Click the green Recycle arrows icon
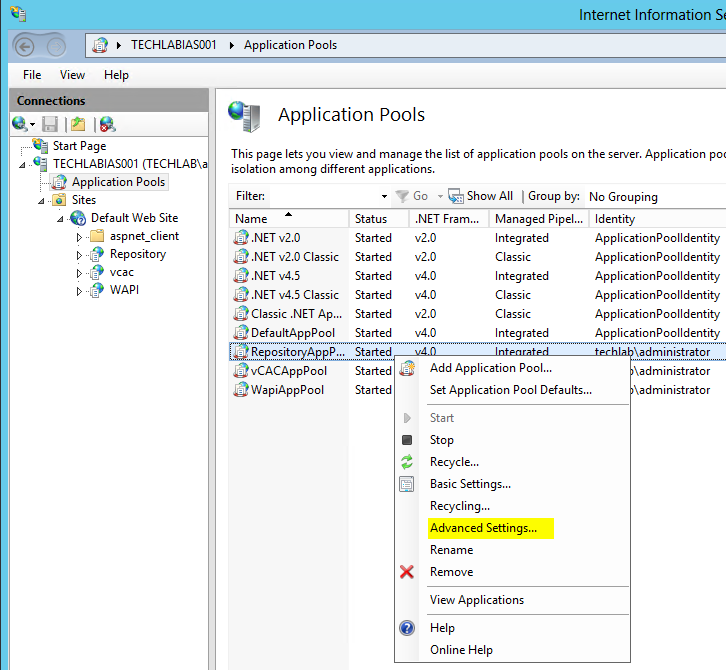 (x=407, y=462)
